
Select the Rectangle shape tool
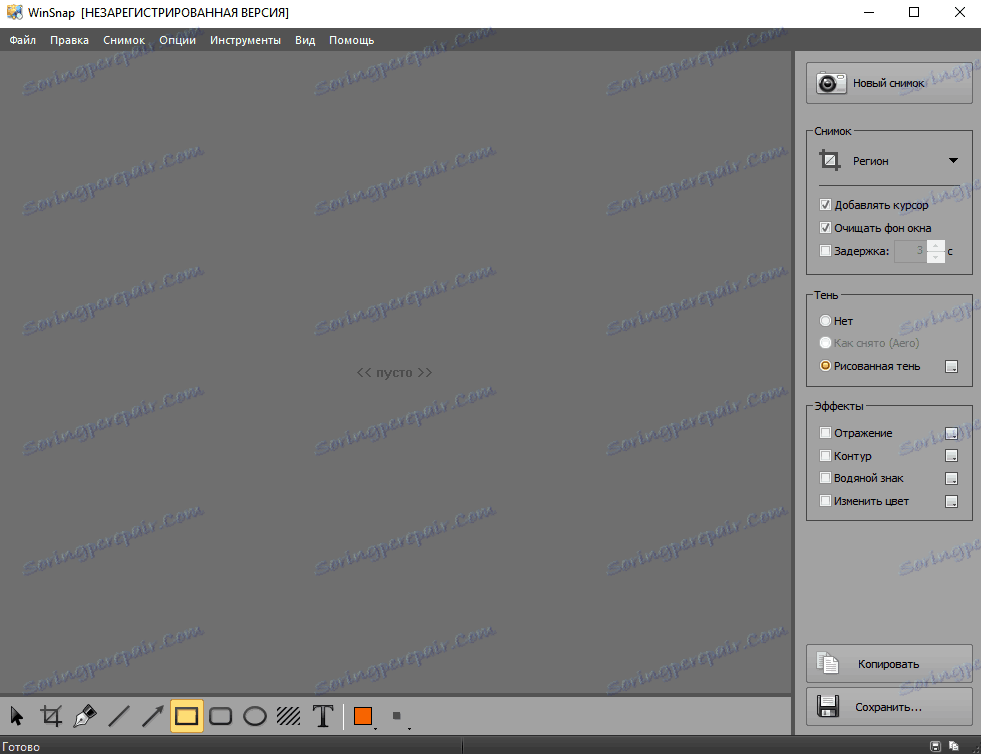tap(186, 716)
